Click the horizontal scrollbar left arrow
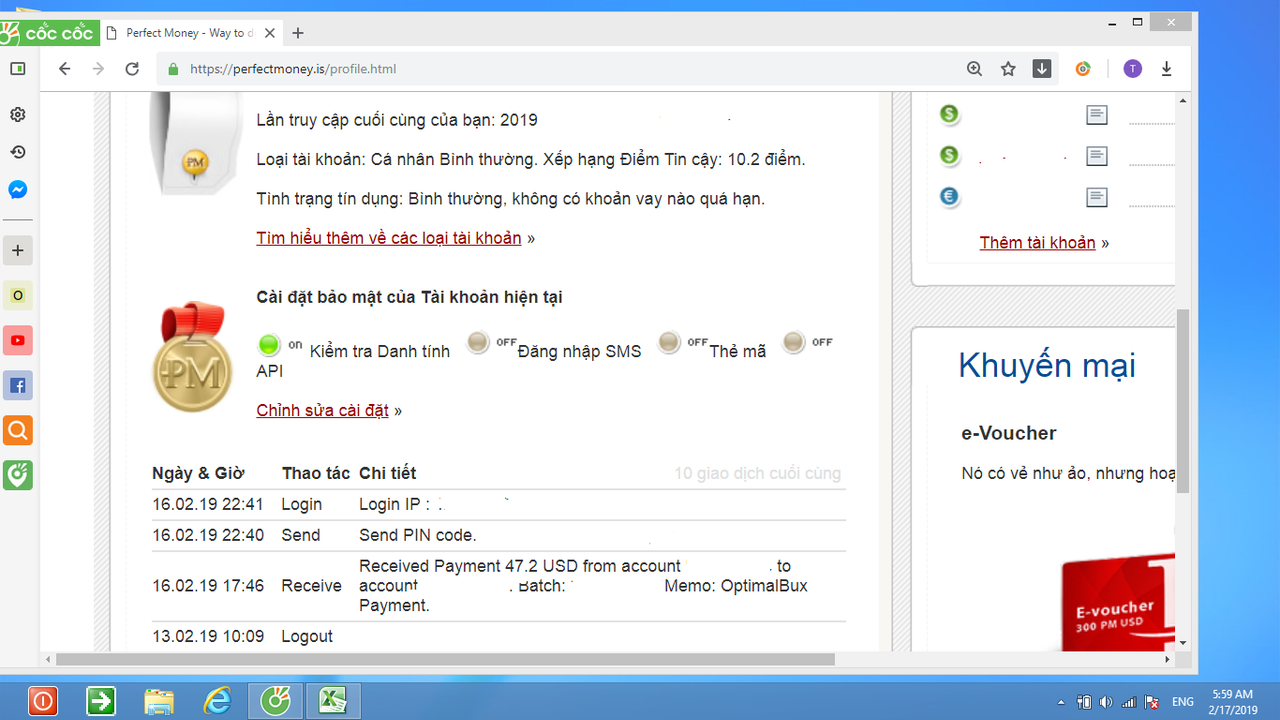The width and height of the screenshot is (1280, 720). click(x=48, y=660)
